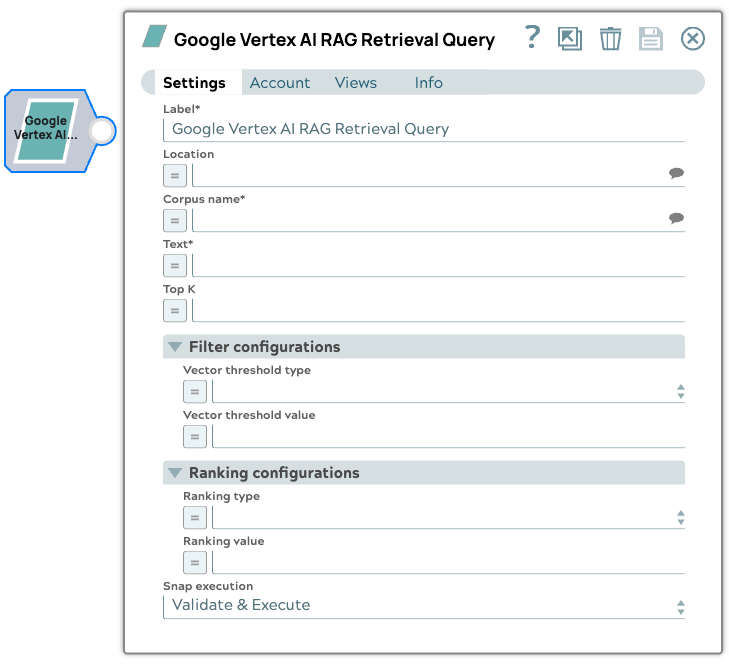This screenshot has height=668, width=729.
Task: Open the Snap execution dropdown
Action: click(423, 606)
